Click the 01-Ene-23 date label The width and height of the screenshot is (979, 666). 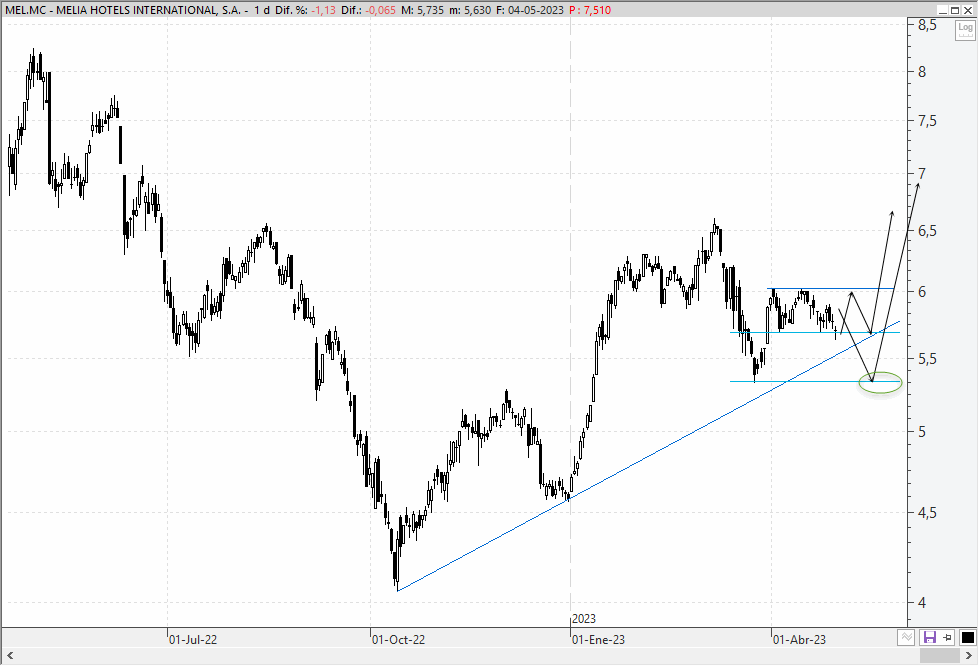click(x=599, y=640)
